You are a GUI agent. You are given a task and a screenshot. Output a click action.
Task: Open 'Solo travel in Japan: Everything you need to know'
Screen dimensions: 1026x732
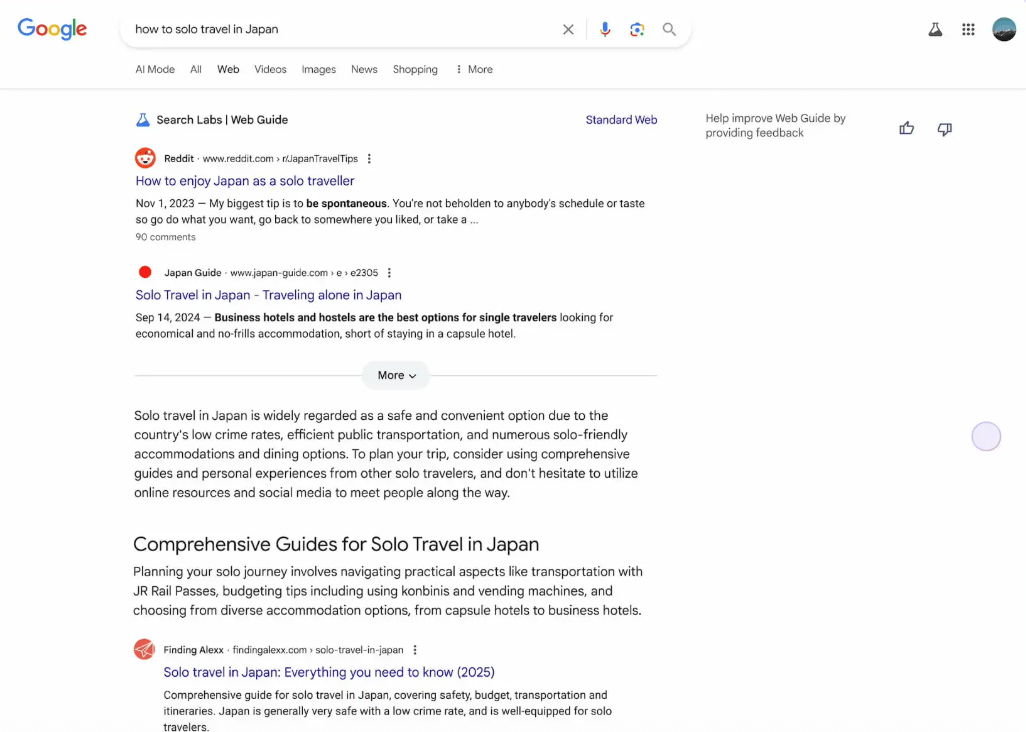329,672
